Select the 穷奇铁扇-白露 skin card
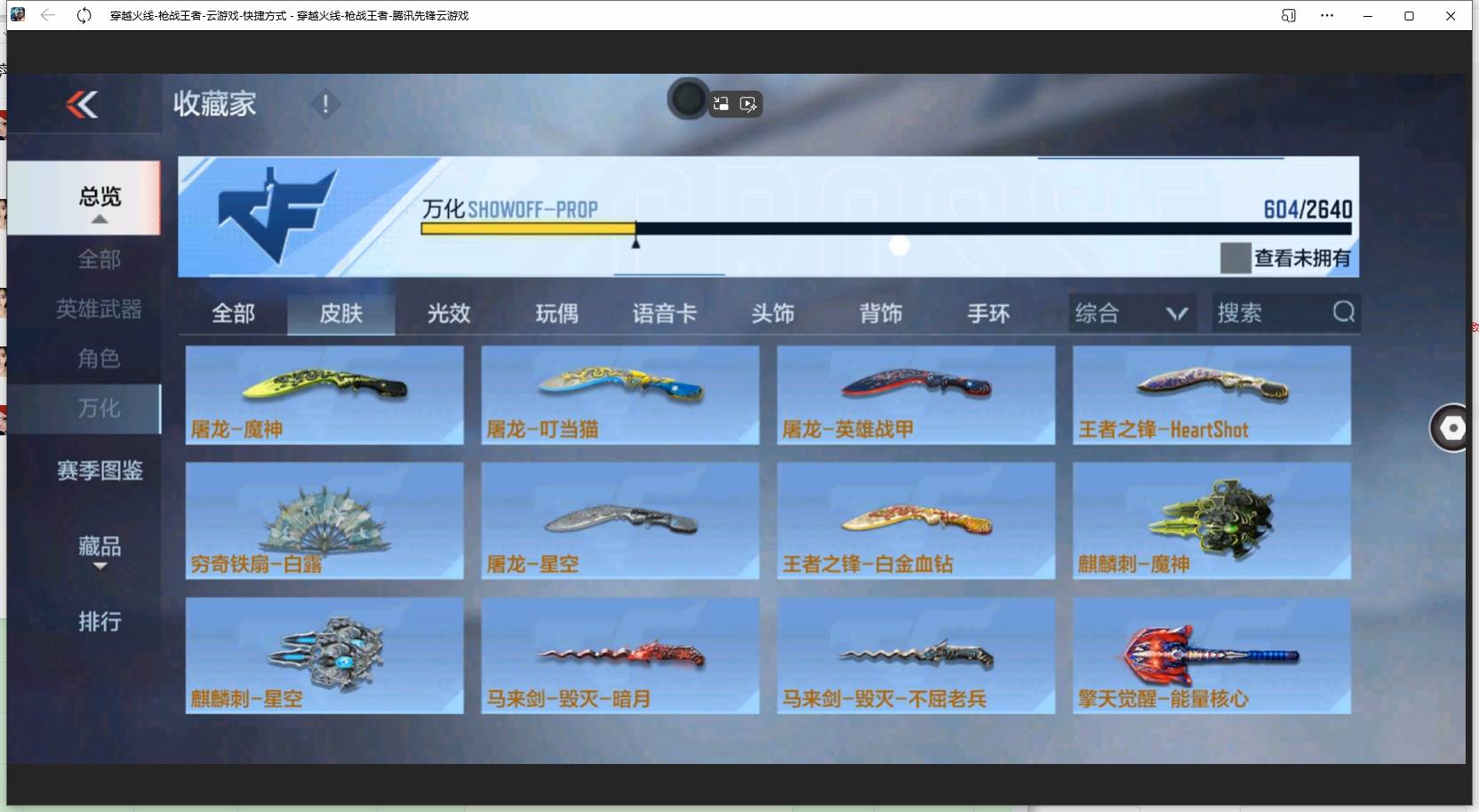Screen dimensions: 1479x812 [x=324, y=521]
